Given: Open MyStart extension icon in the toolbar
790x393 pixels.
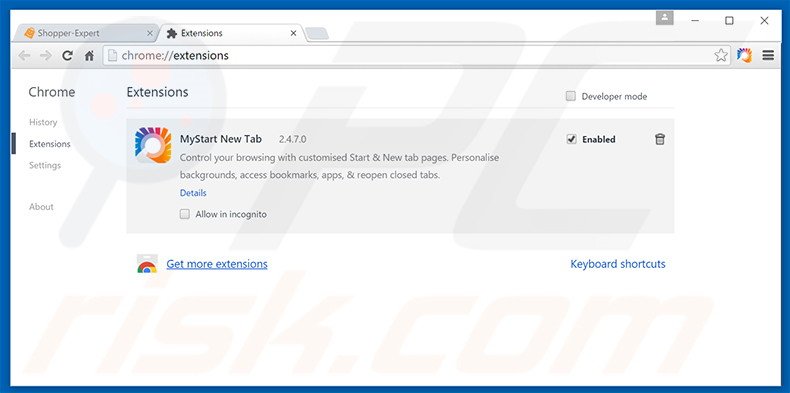Looking at the screenshot, I should point(744,55).
